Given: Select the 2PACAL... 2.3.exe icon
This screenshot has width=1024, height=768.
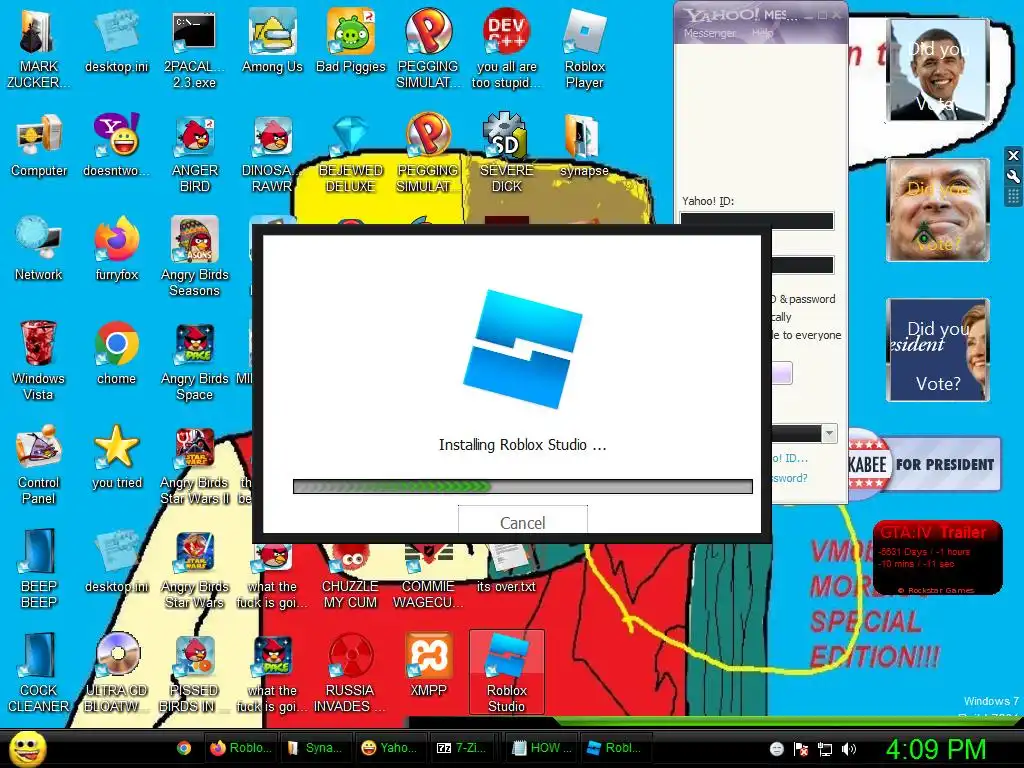Looking at the screenshot, I should [x=194, y=48].
